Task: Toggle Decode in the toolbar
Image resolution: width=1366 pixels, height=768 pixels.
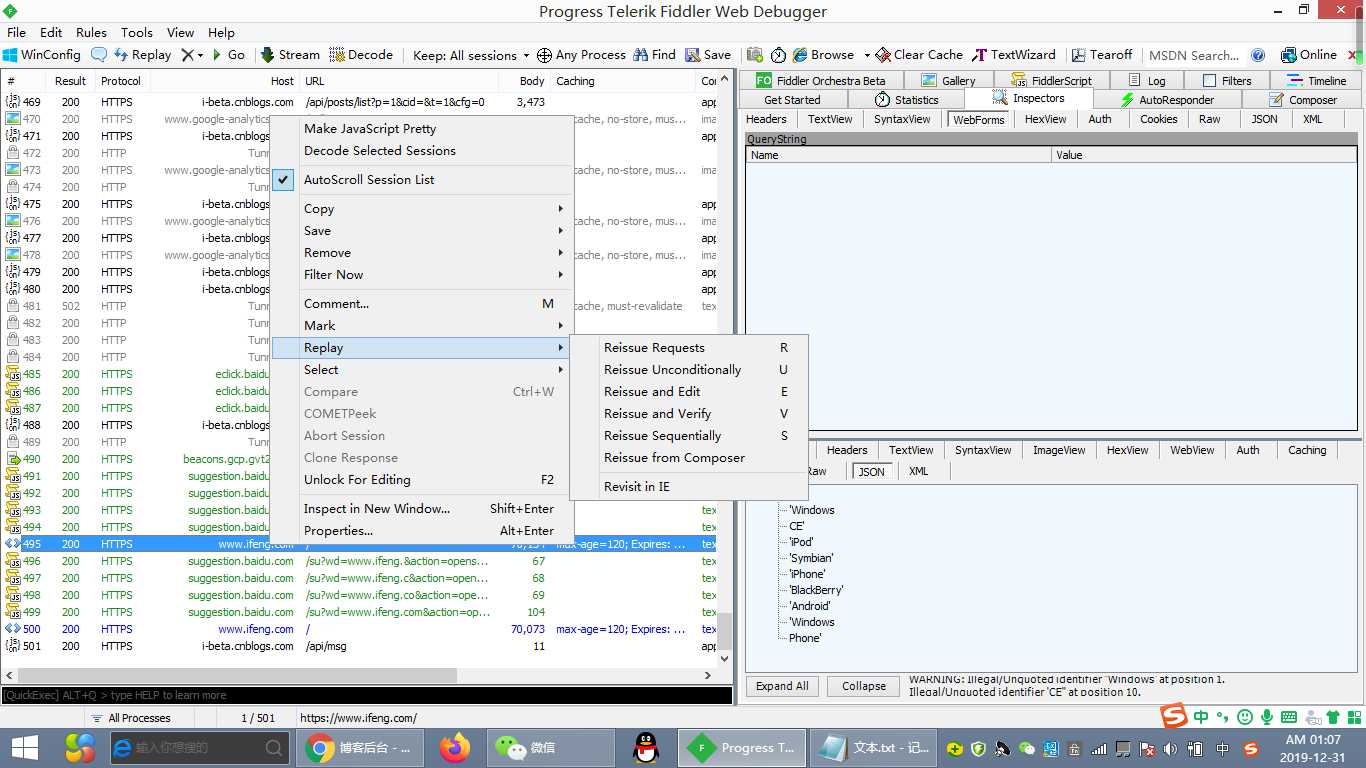Action: tap(362, 55)
